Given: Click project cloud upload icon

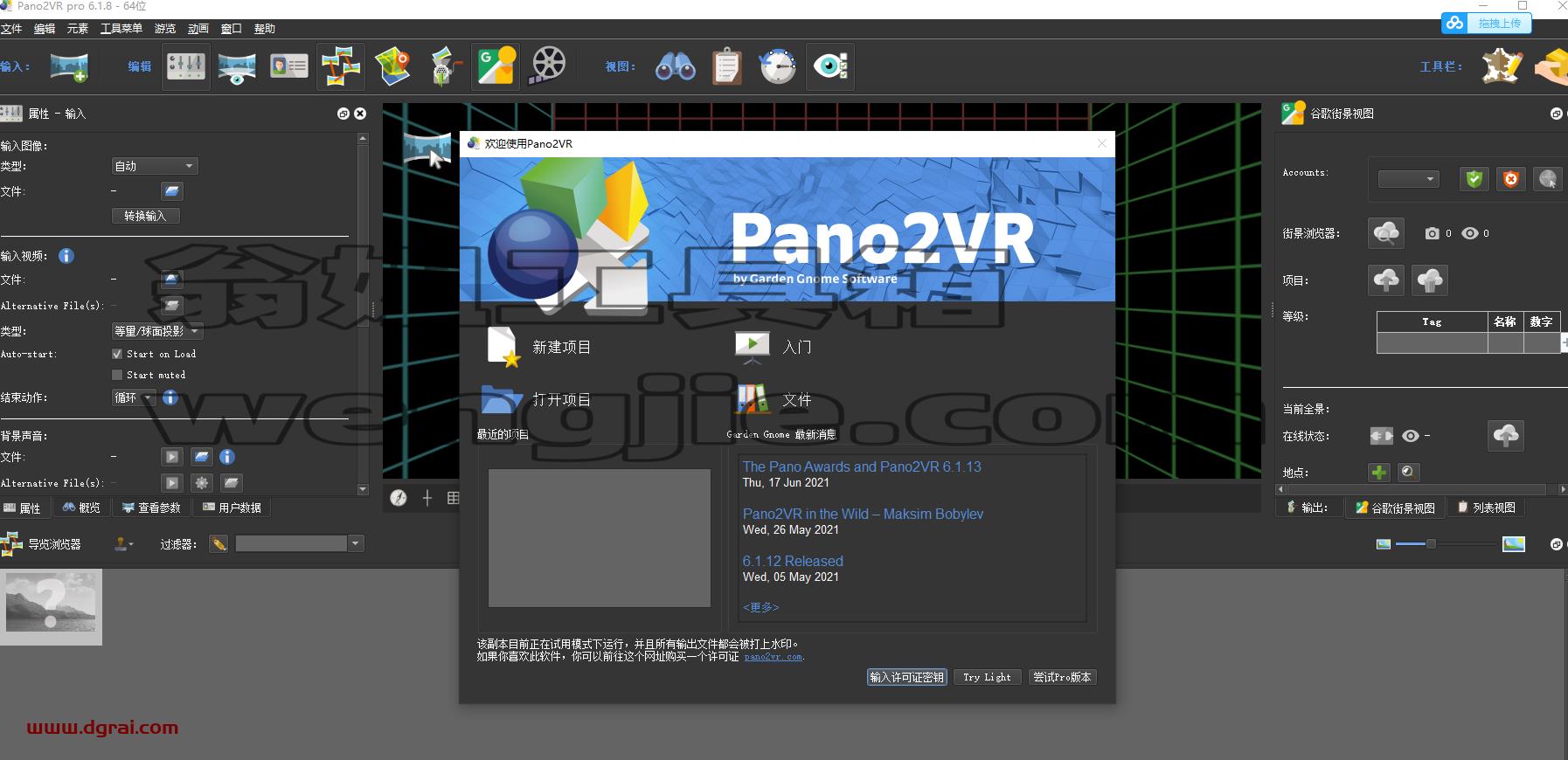Looking at the screenshot, I should tap(1386, 280).
